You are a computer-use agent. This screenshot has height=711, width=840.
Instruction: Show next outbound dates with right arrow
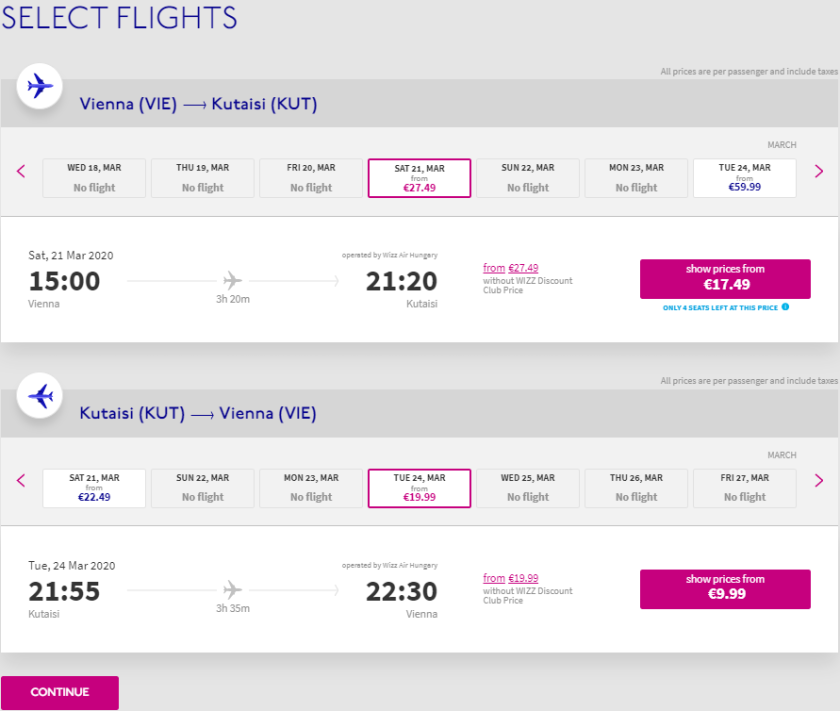[x=819, y=171]
